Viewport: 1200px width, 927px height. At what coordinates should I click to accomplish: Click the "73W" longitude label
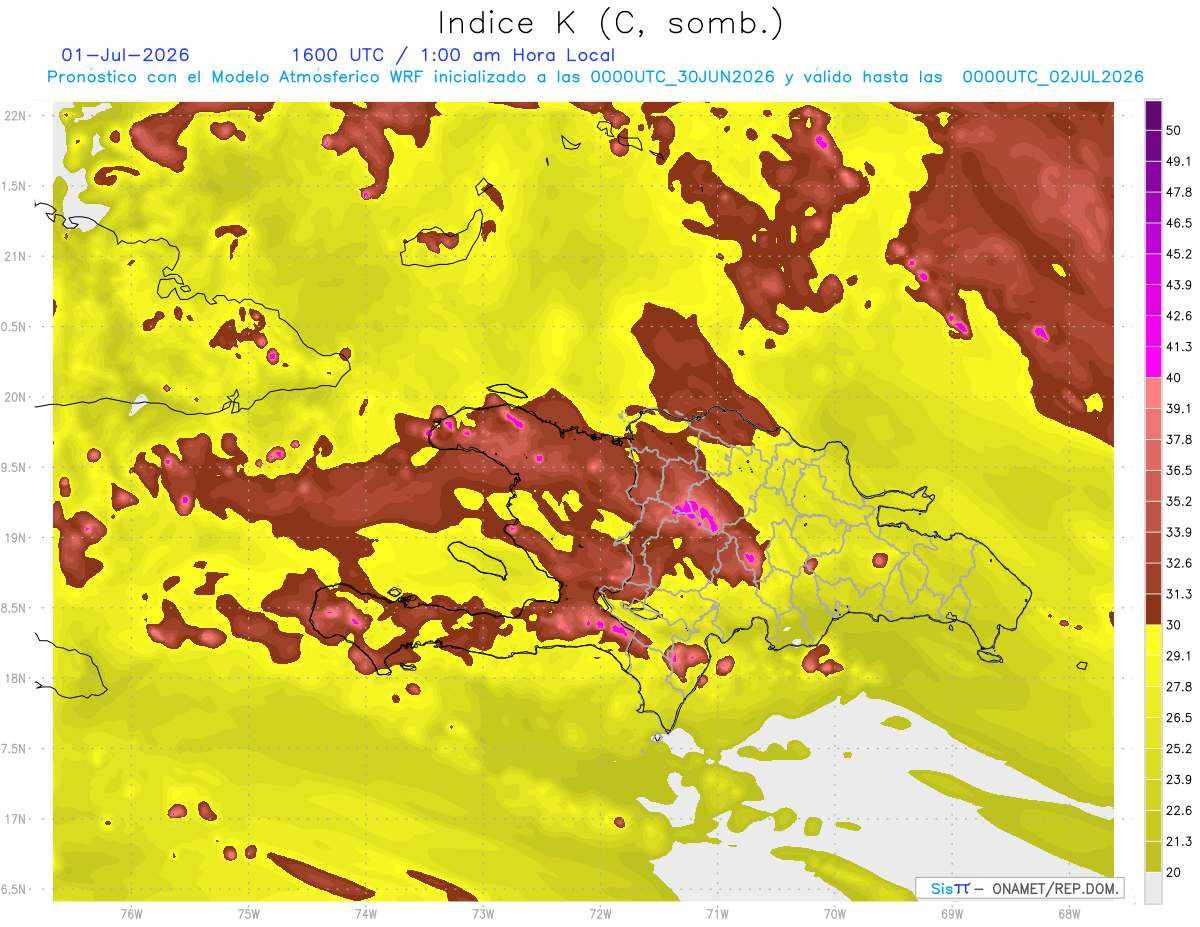[x=482, y=914]
